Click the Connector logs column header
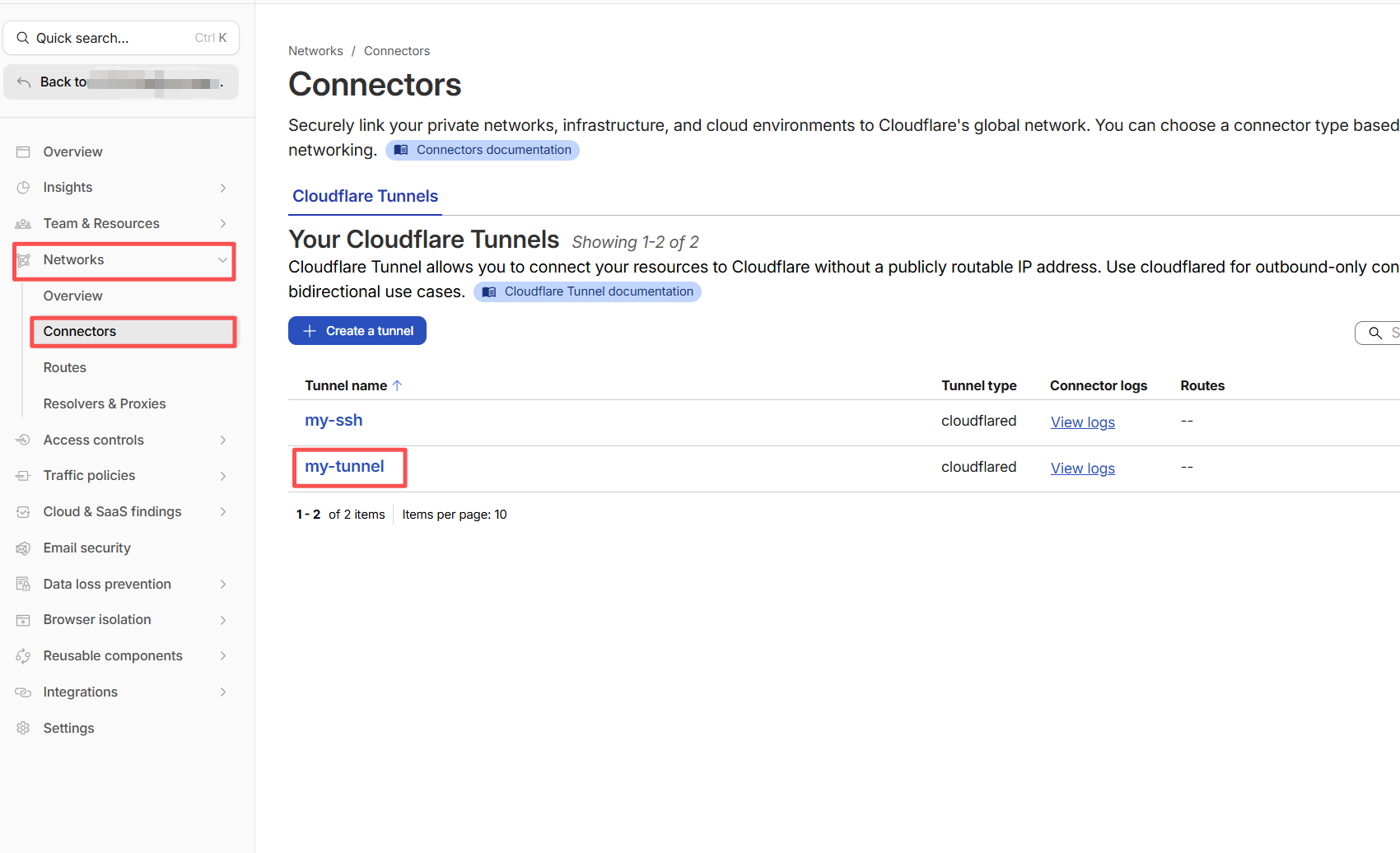Screen dimensions: 1400x853 (1098, 385)
